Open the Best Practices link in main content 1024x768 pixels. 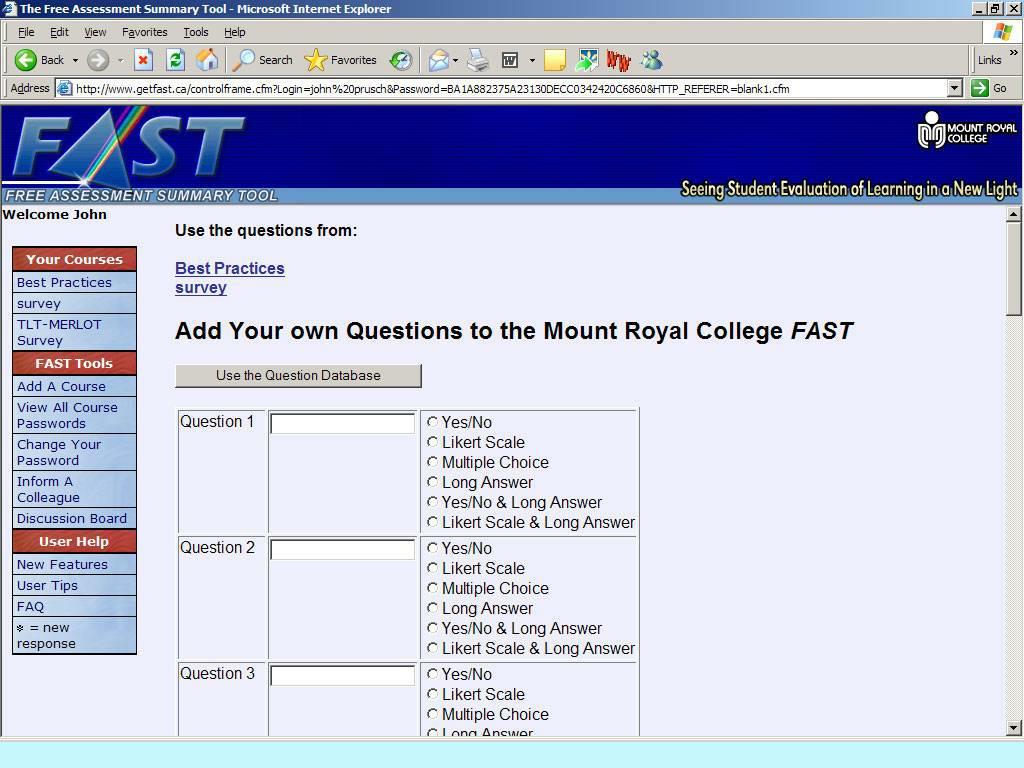pyautogui.click(x=230, y=268)
